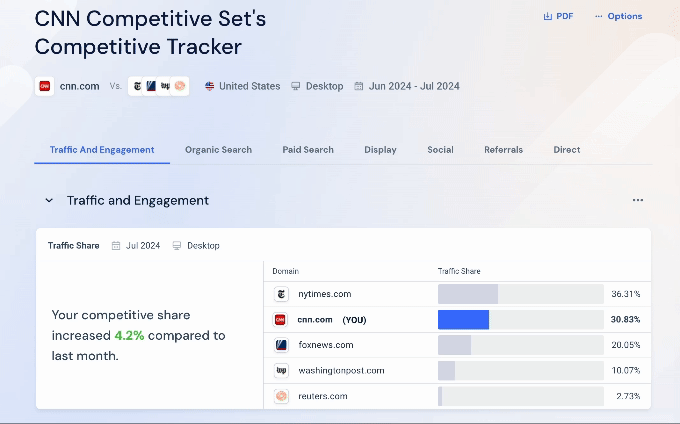Select the Direct tab
The image size is (680, 424).
[566, 150]
